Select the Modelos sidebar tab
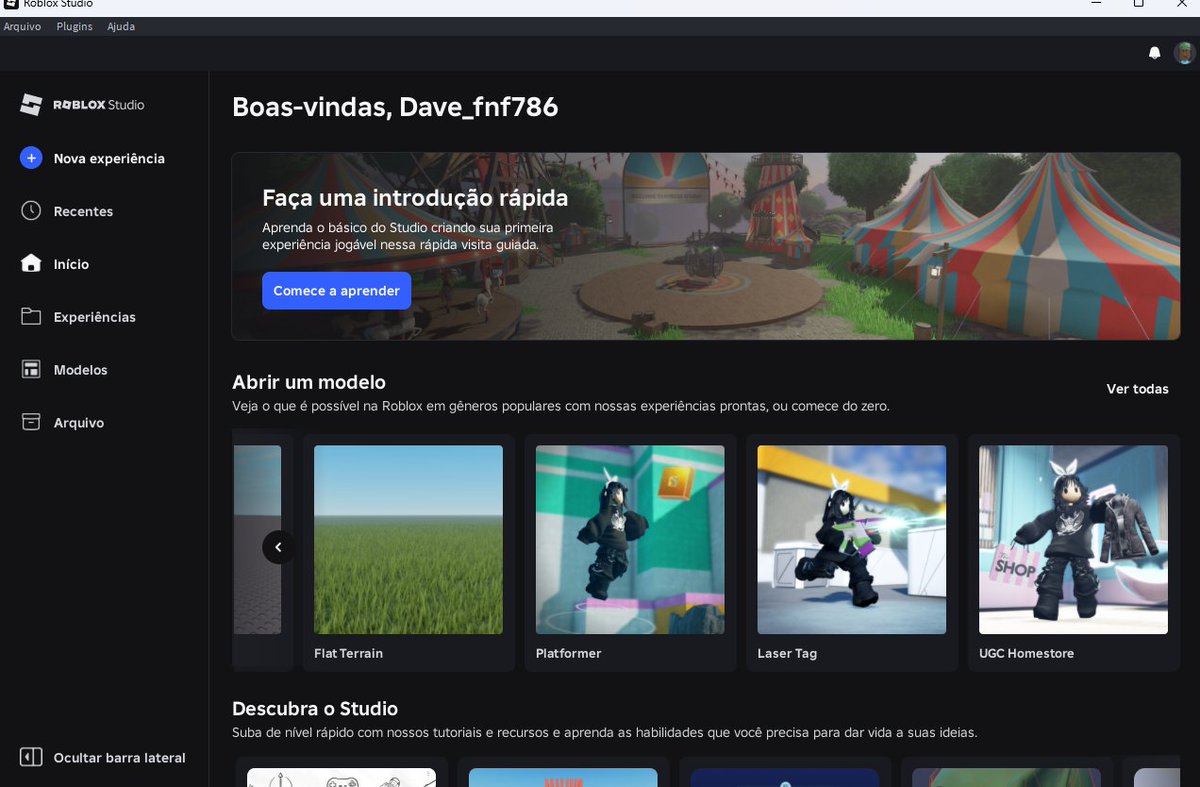Viewport: 1200px width, 787px height. (x=104, y=370)
